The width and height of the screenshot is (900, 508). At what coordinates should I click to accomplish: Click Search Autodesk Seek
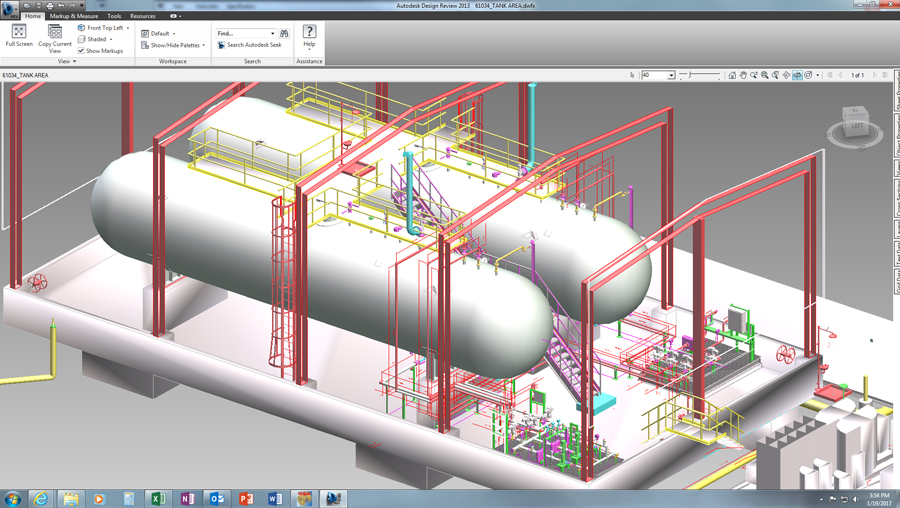[250, 45]
